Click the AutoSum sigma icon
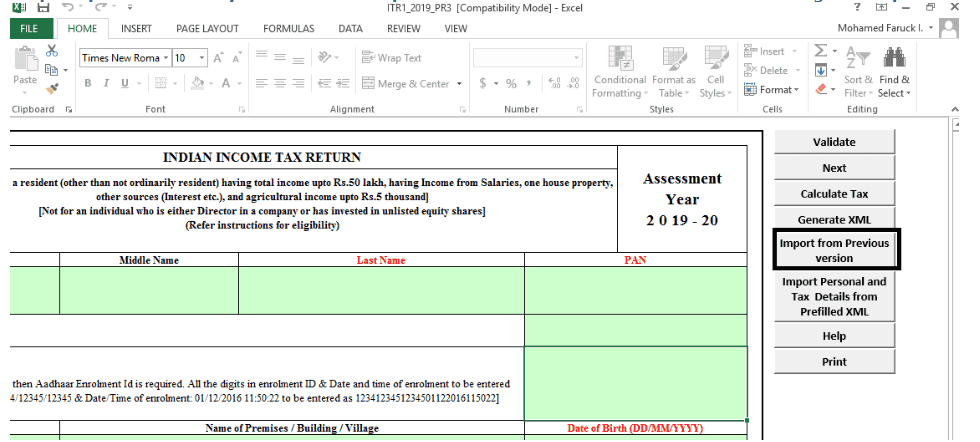Image resolution: width=980 pixels, height=442 pixels. coord(821,50)
